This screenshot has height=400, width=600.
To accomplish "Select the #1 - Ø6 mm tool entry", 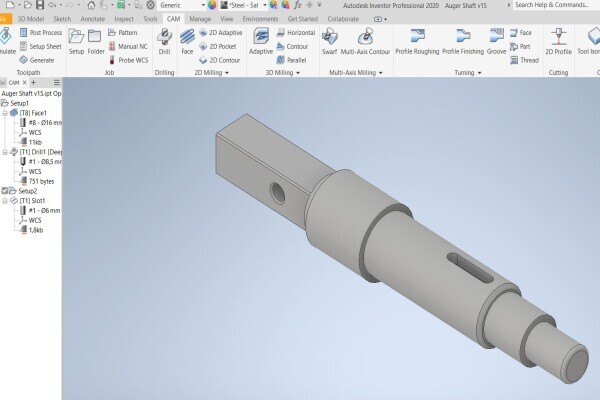I will point(40,211).
